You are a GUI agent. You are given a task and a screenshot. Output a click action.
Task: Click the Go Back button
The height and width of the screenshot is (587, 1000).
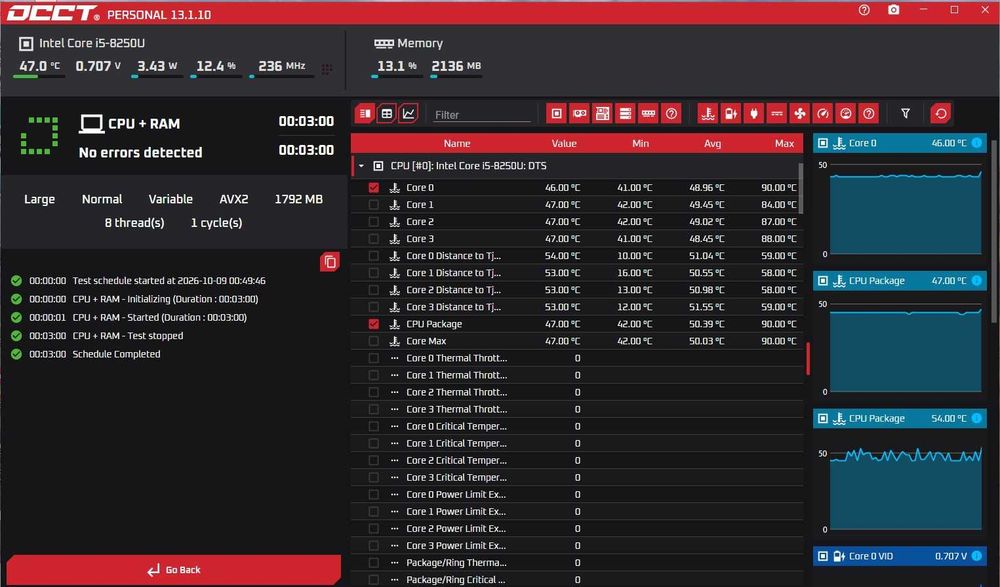[173, 570]
